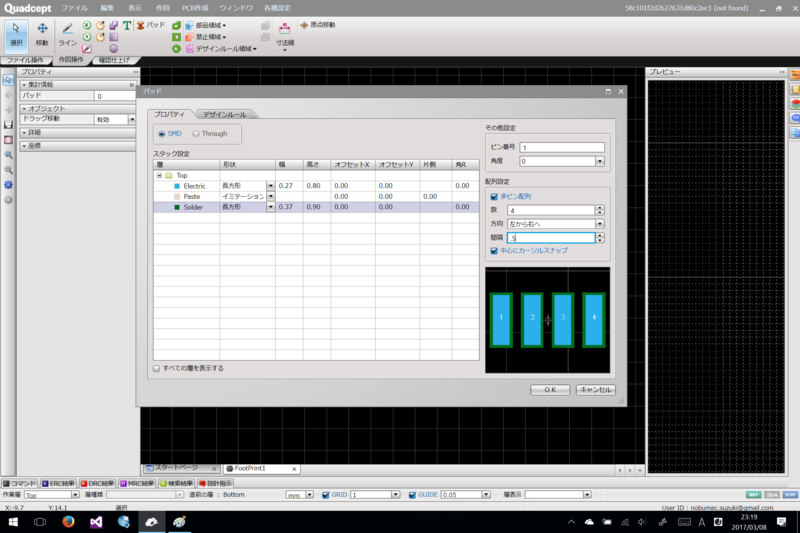Click 原点移動 origin move tool
800x533 pixels.
[x=317, y=25]
